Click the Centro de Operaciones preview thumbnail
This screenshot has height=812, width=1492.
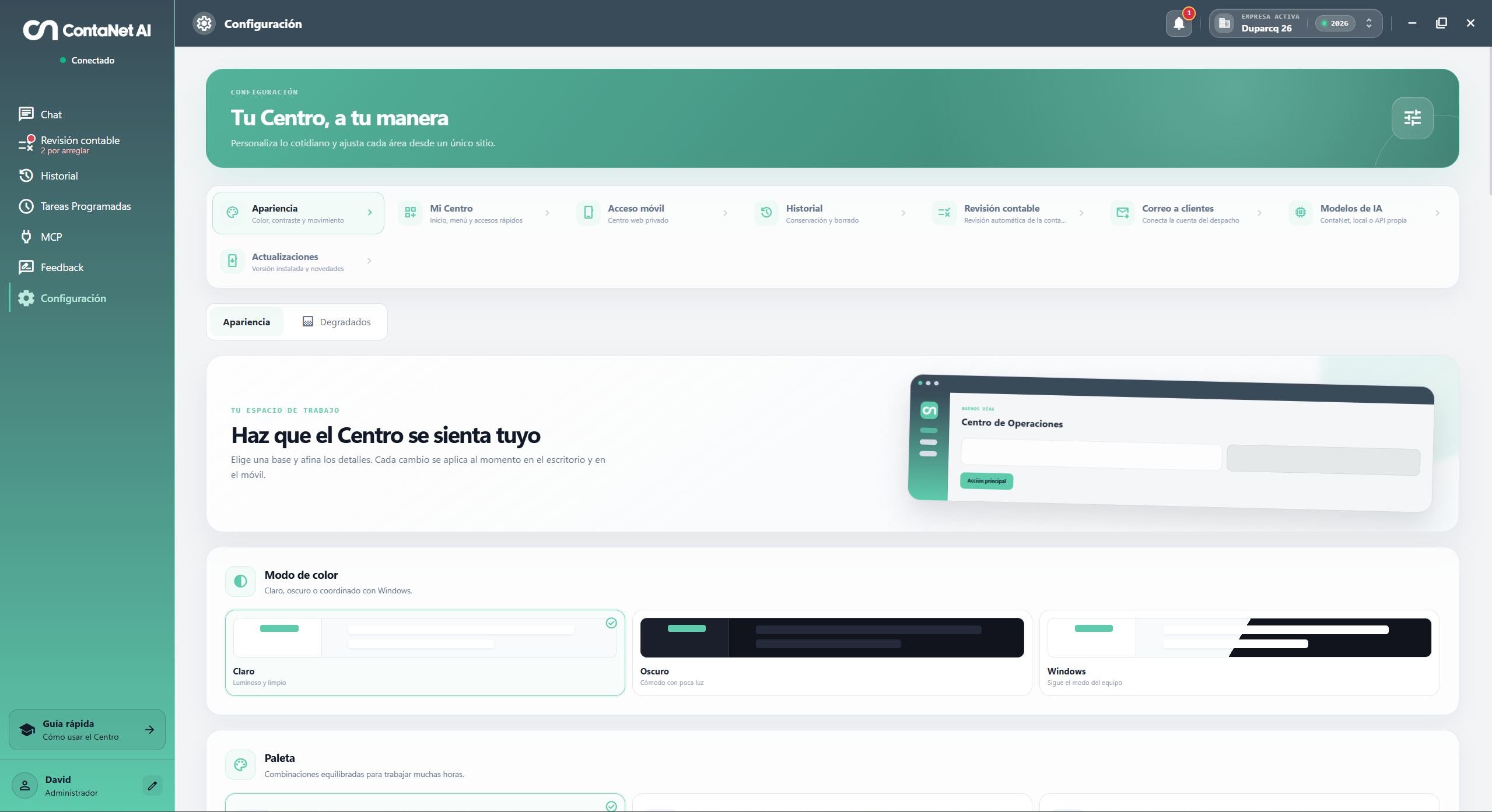[x=1171, y=443]
